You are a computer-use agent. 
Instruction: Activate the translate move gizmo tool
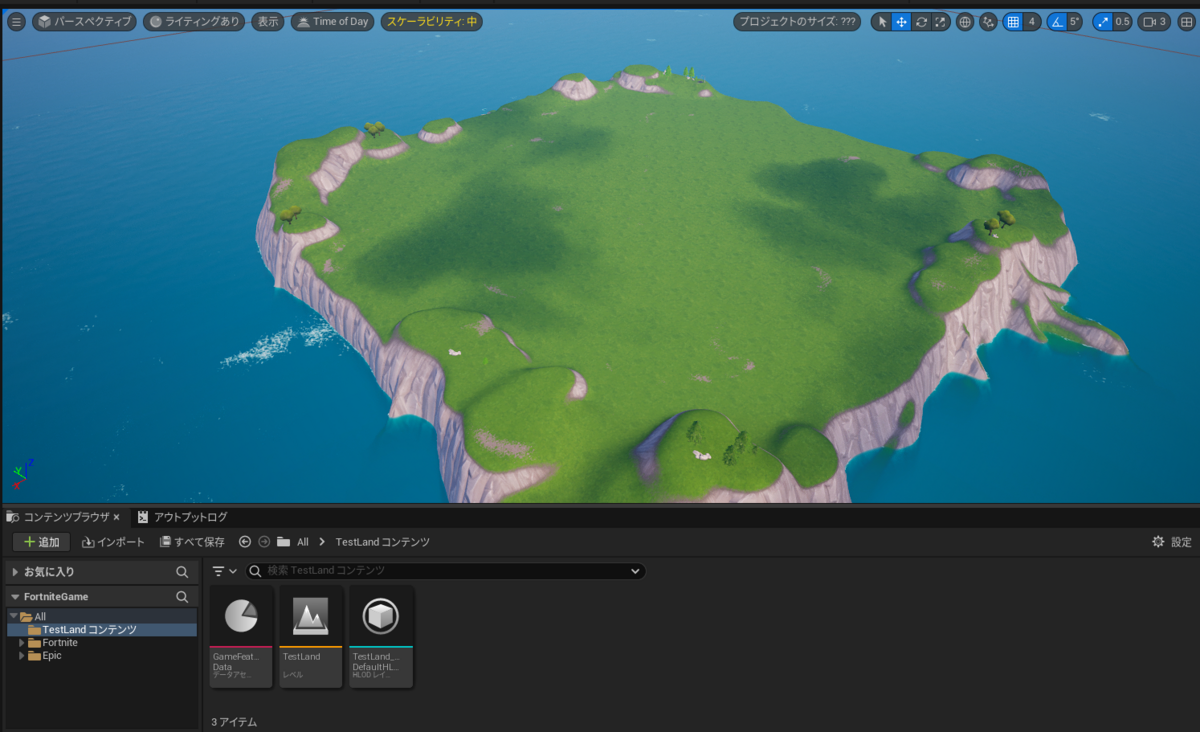tap(901, 21)
